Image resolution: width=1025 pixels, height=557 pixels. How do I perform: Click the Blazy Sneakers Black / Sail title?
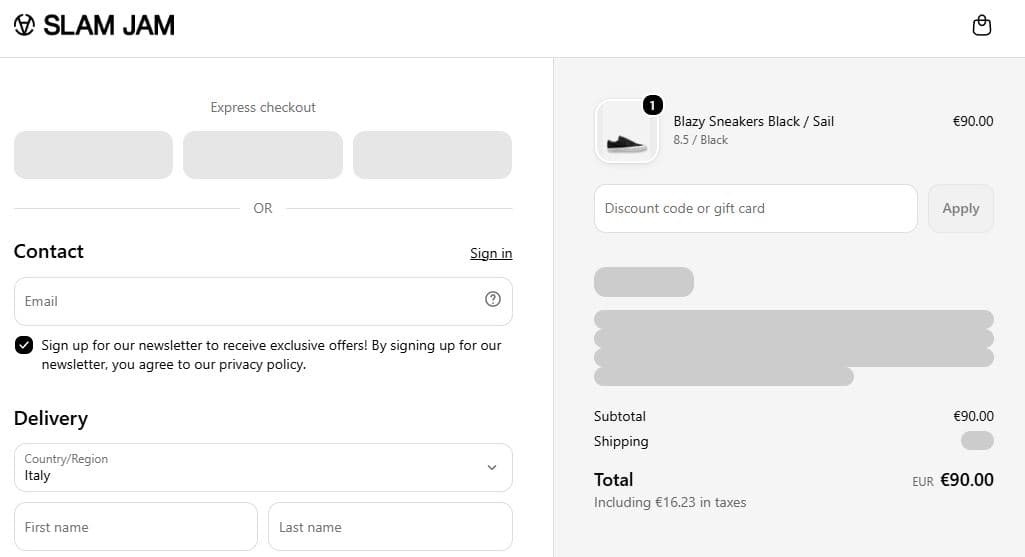[754, 122]
